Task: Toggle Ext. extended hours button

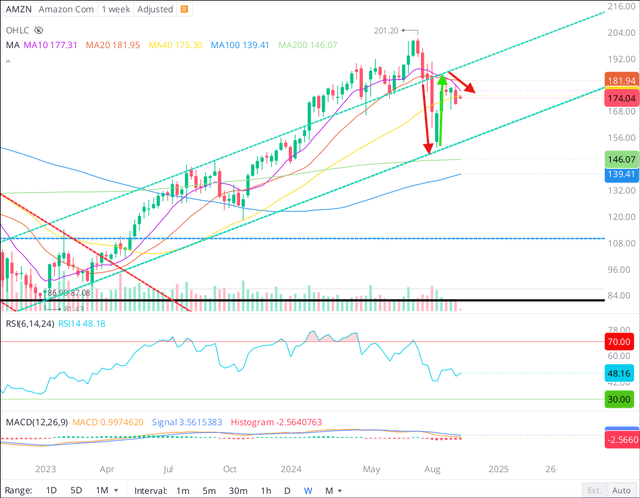Action: 594,490
